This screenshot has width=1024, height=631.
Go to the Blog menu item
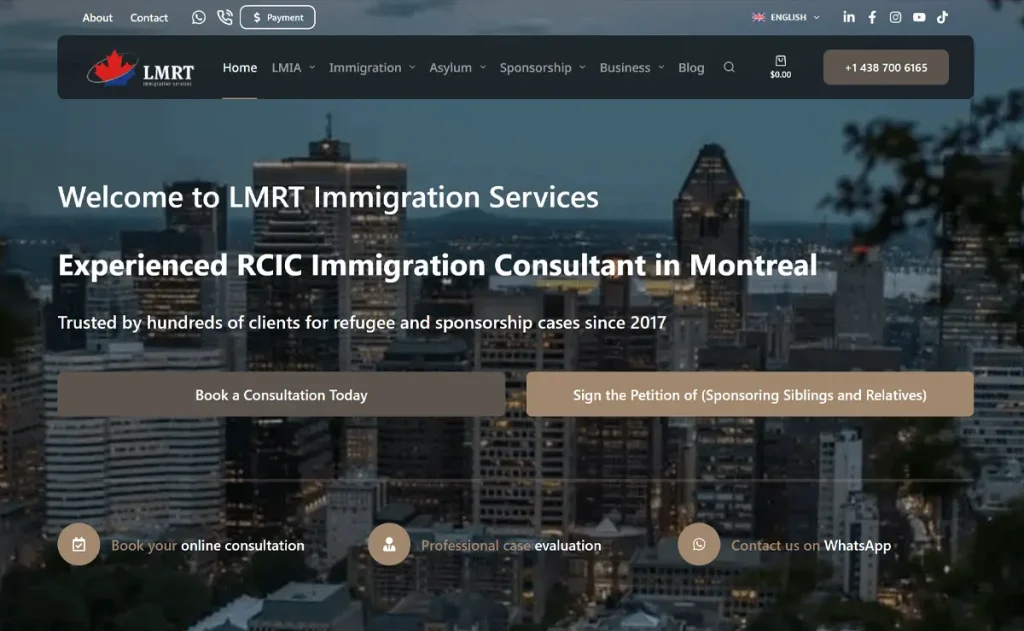(691, 68)
